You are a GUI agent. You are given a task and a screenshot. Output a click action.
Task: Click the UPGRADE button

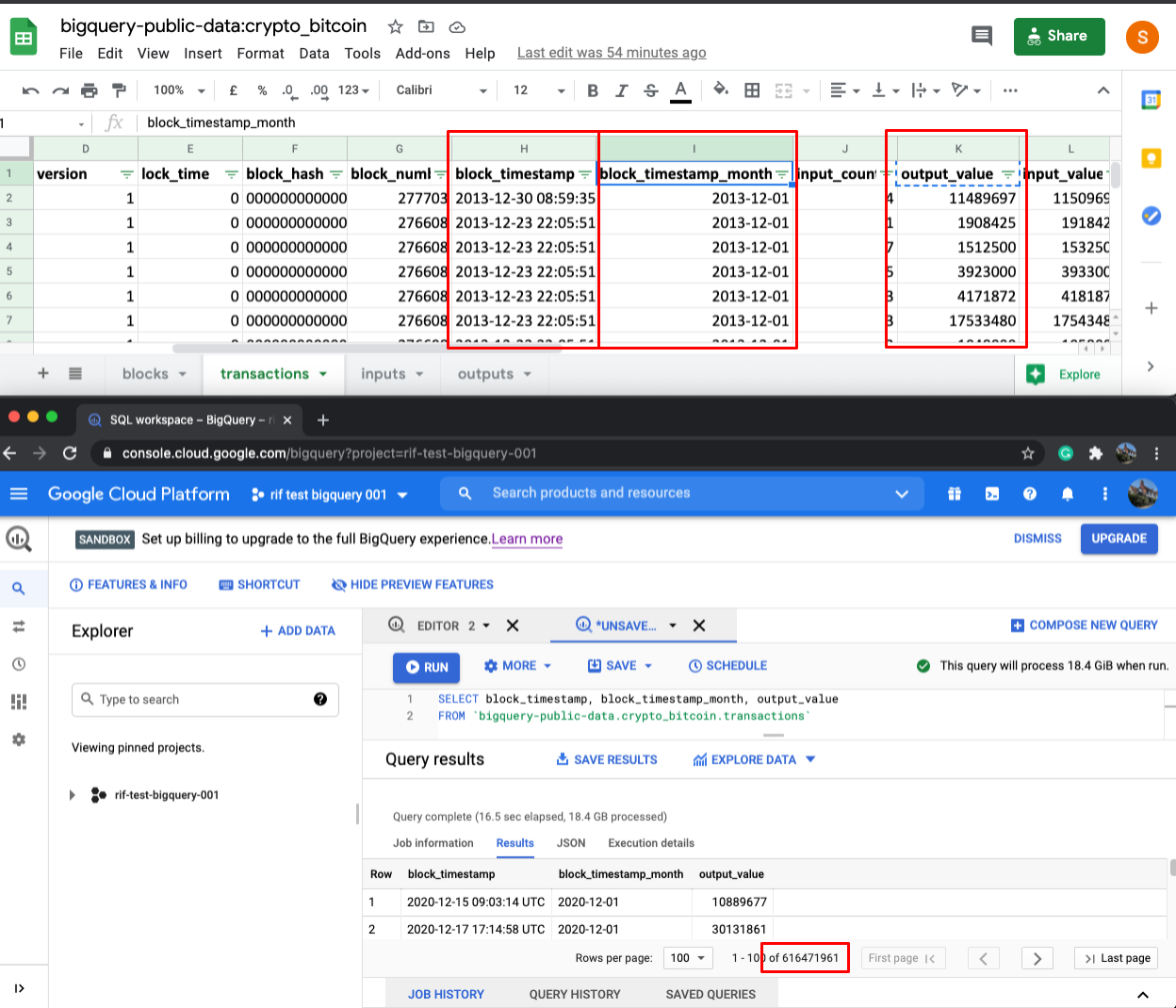(x=1119, y=539)
